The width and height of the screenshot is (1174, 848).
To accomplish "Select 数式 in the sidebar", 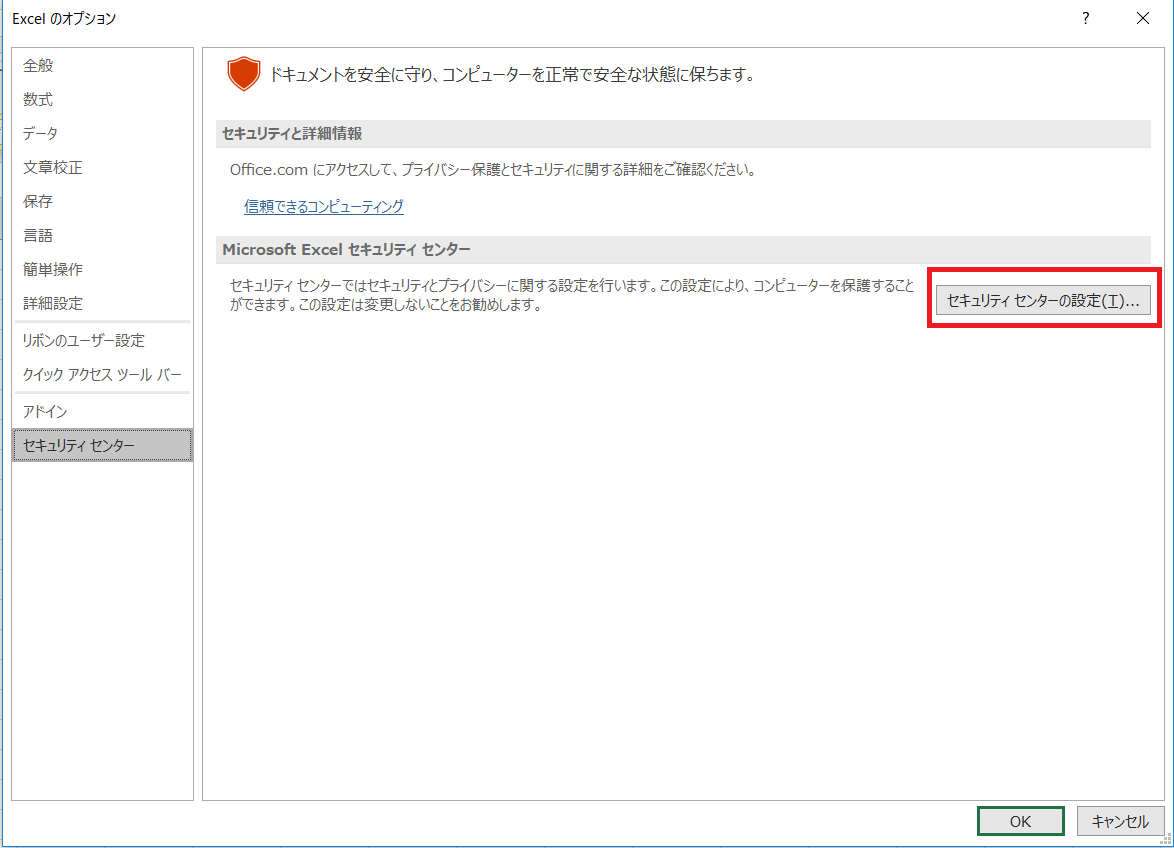I will tap(38, 99).
